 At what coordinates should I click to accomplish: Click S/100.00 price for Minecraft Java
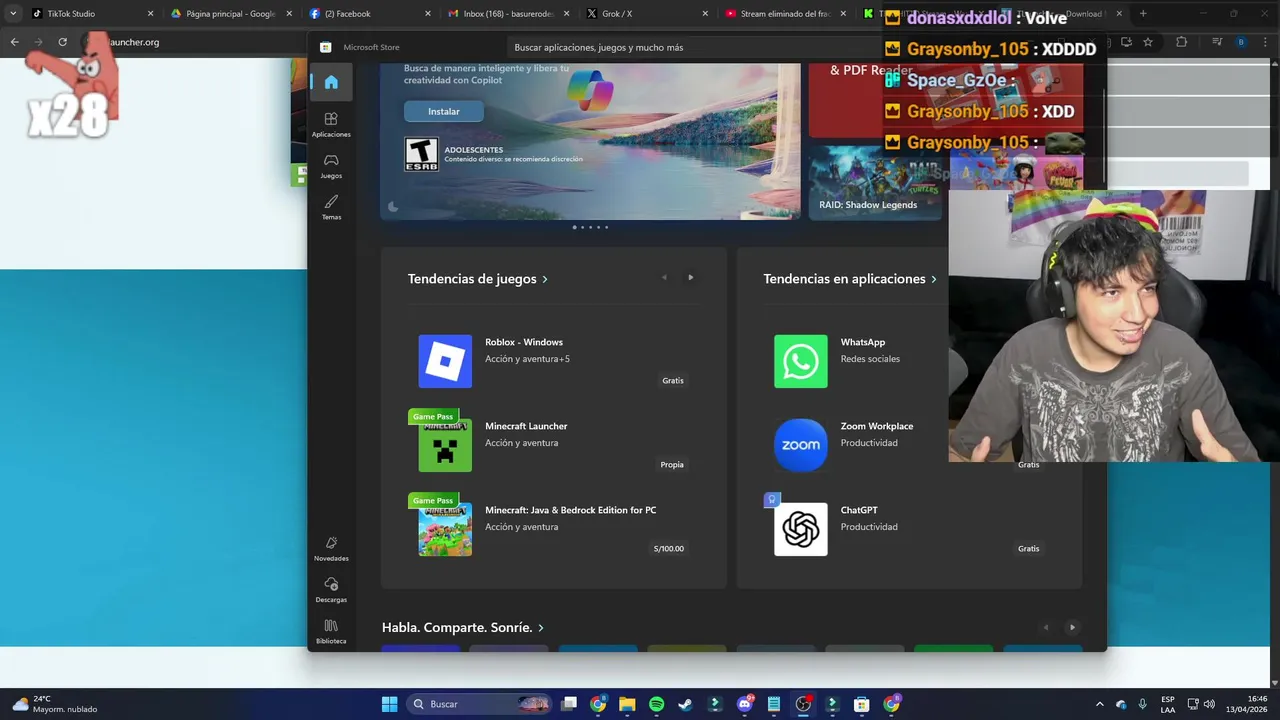click(x=669, y=549)
